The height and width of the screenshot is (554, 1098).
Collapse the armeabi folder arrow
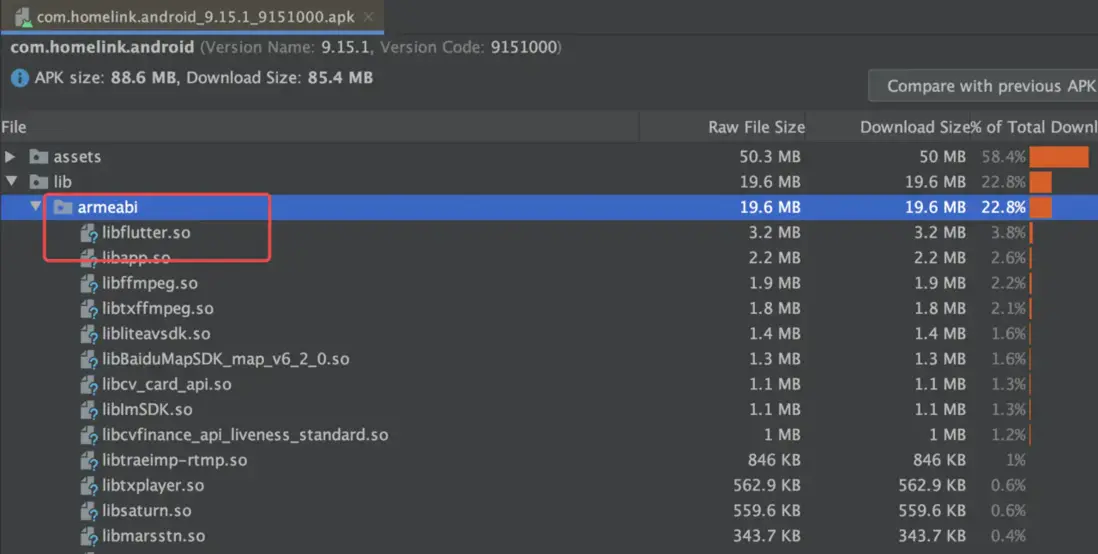(36, 207)
